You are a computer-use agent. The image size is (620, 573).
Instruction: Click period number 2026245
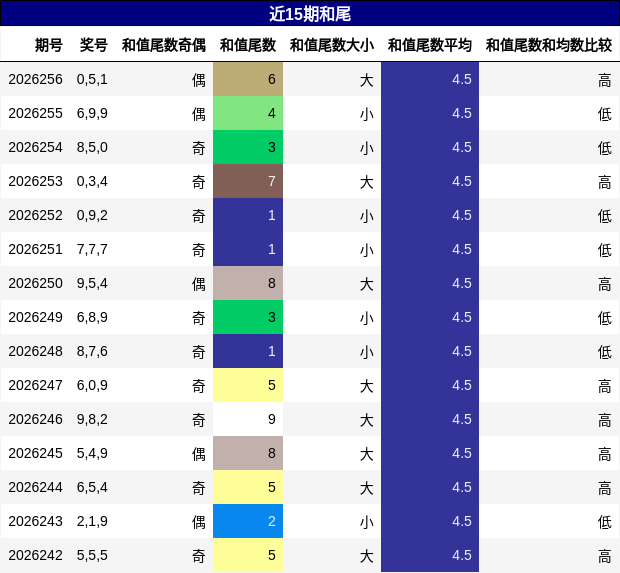pyautogui.click(x=35, y=453)
